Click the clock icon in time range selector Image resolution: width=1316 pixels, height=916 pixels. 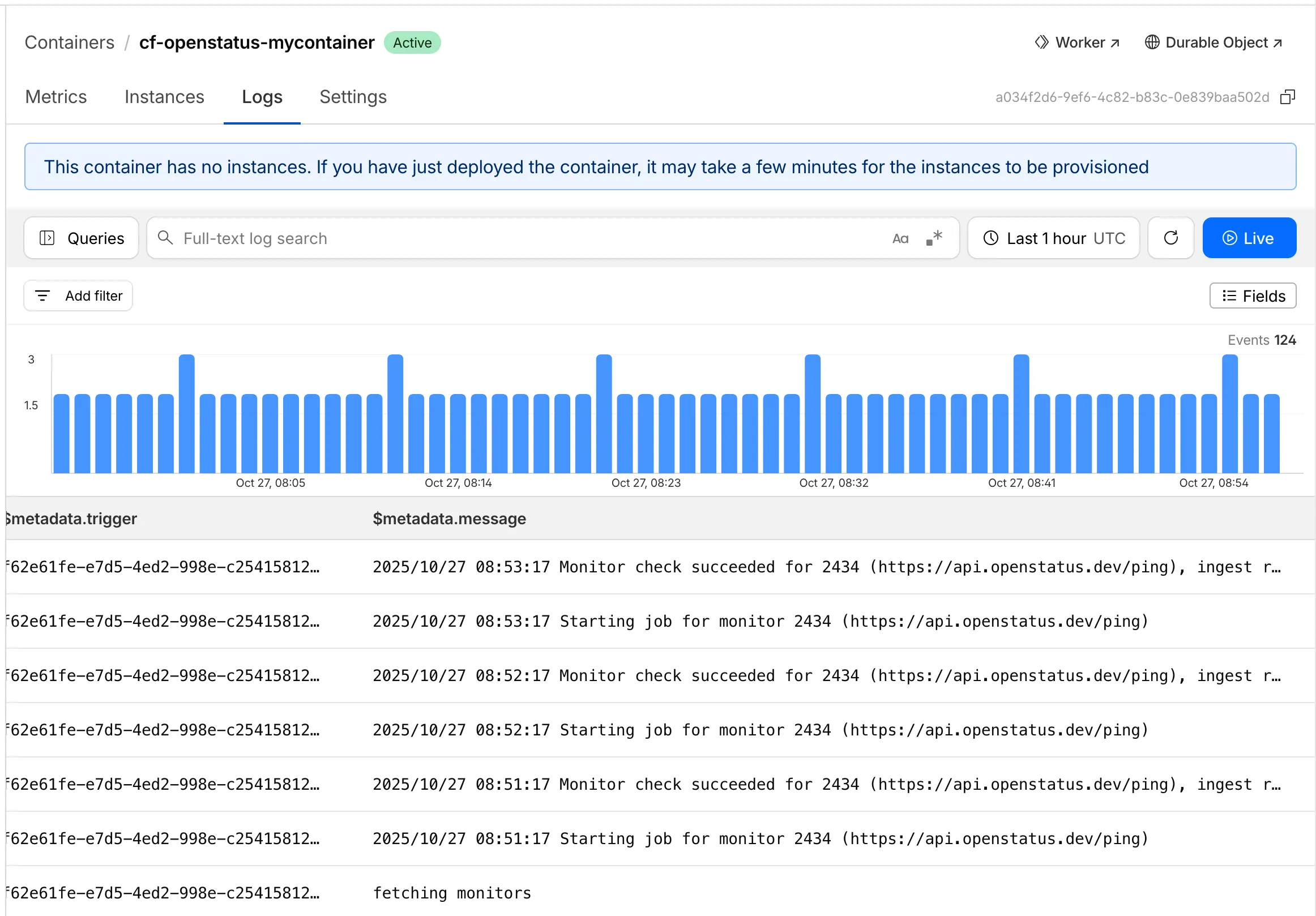pos(991,238)
